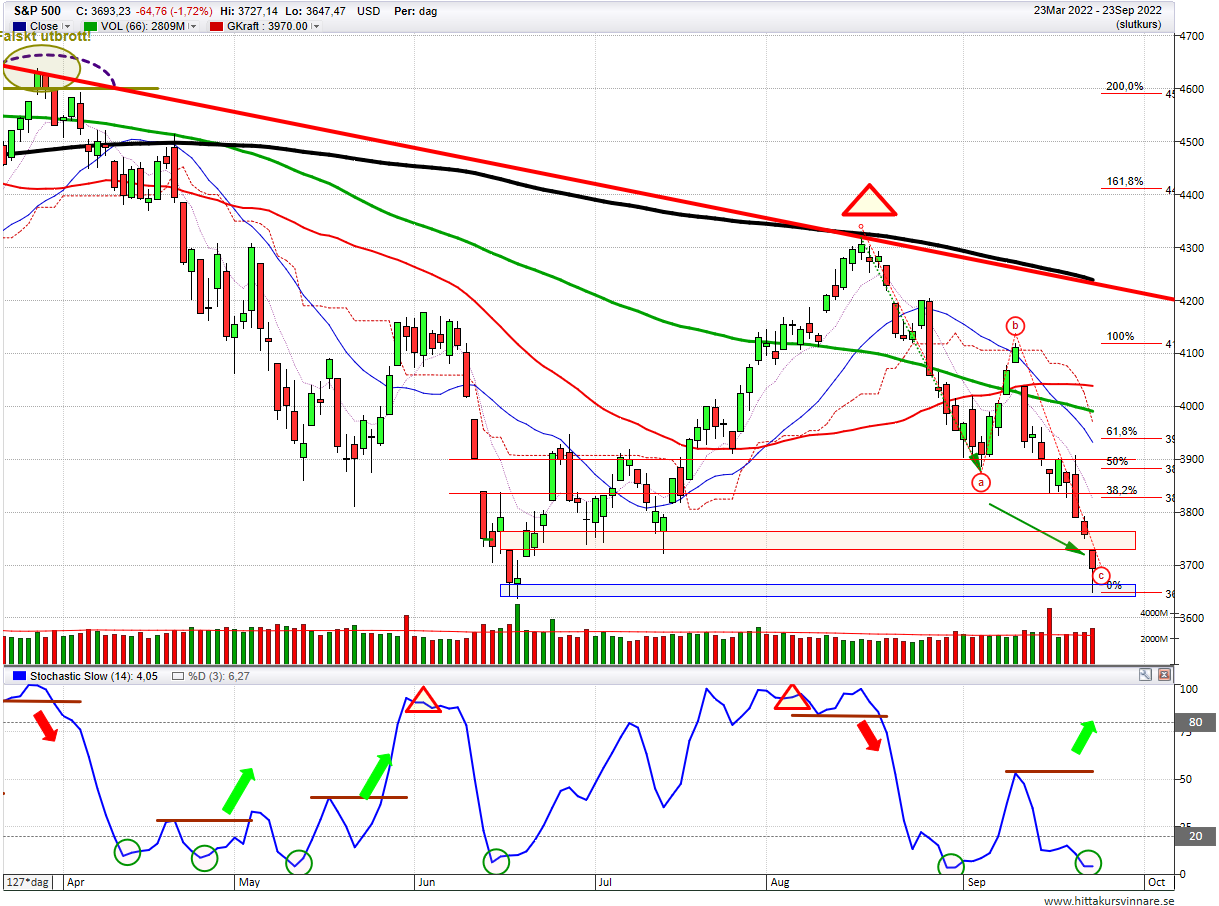Click the 200,0% Fibonacci level label
The image size is (1219, 906).
pyautogui.click(x=1125, y=87)
